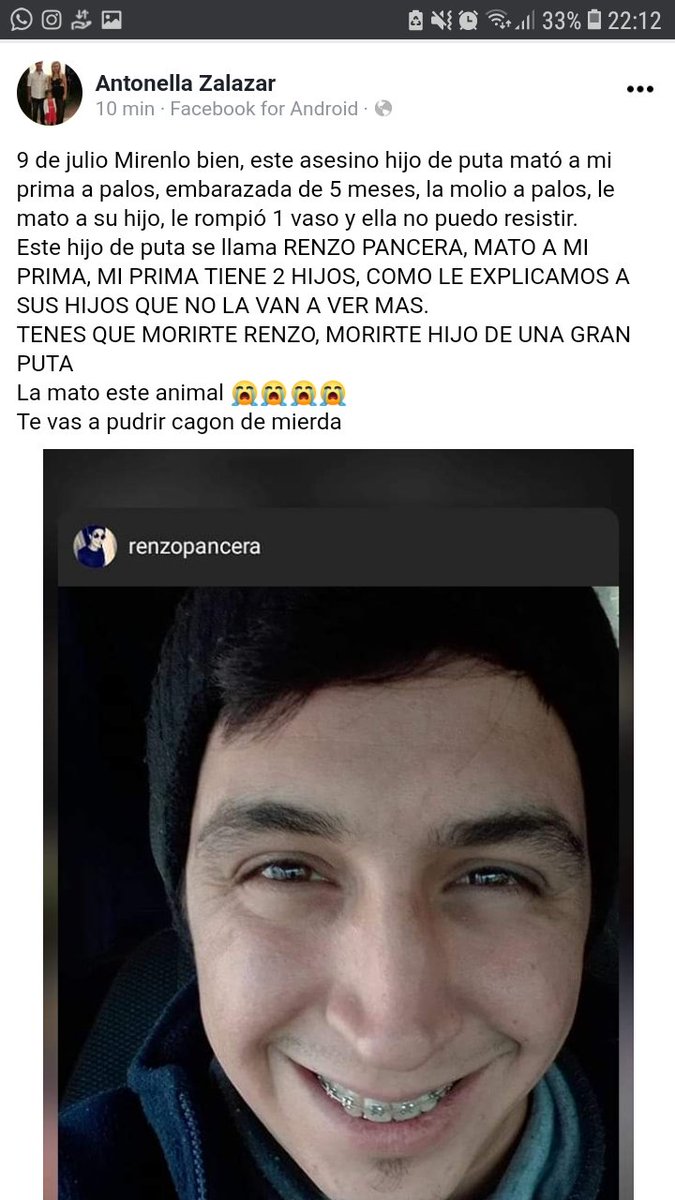Tap the username in embedded story header

click(x=195, y=547)
